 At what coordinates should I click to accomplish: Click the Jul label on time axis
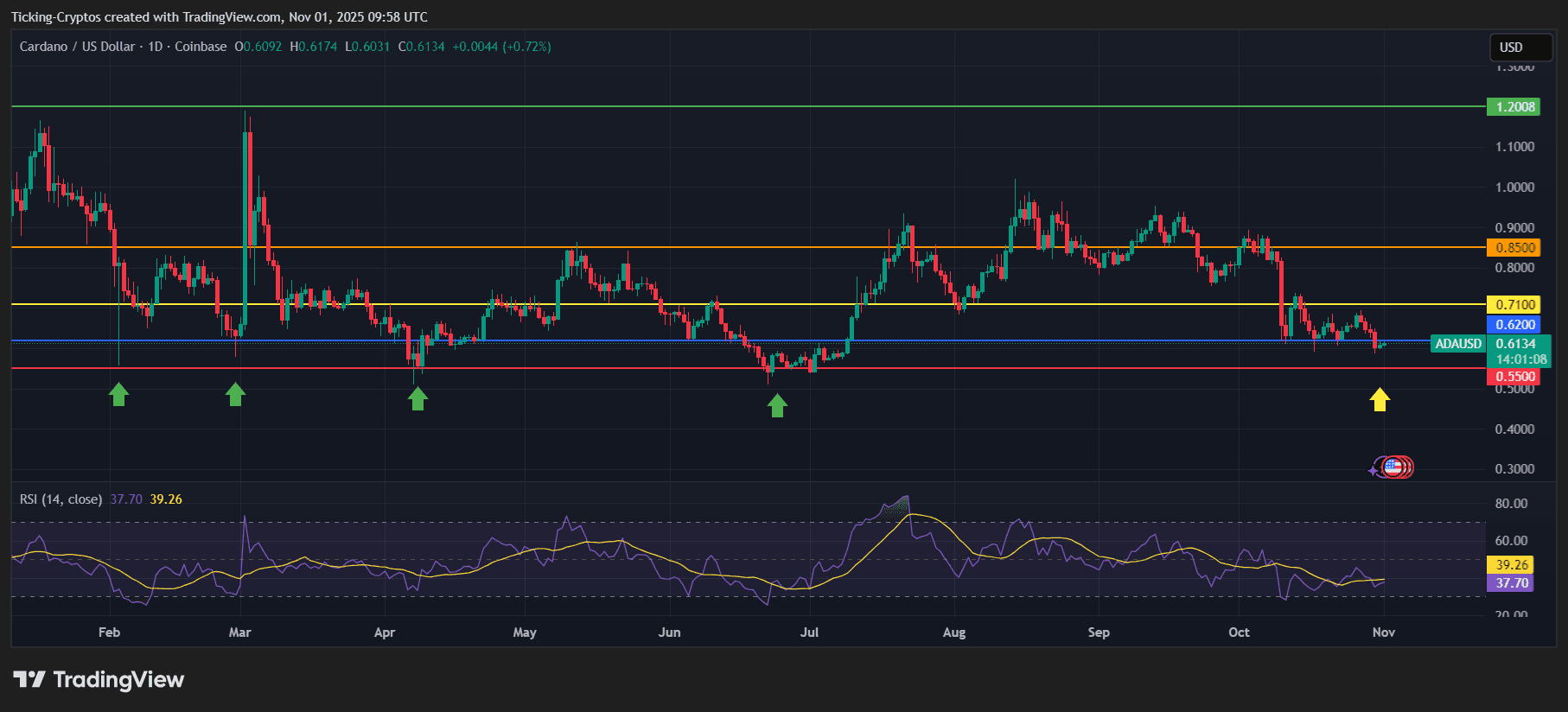809,633
